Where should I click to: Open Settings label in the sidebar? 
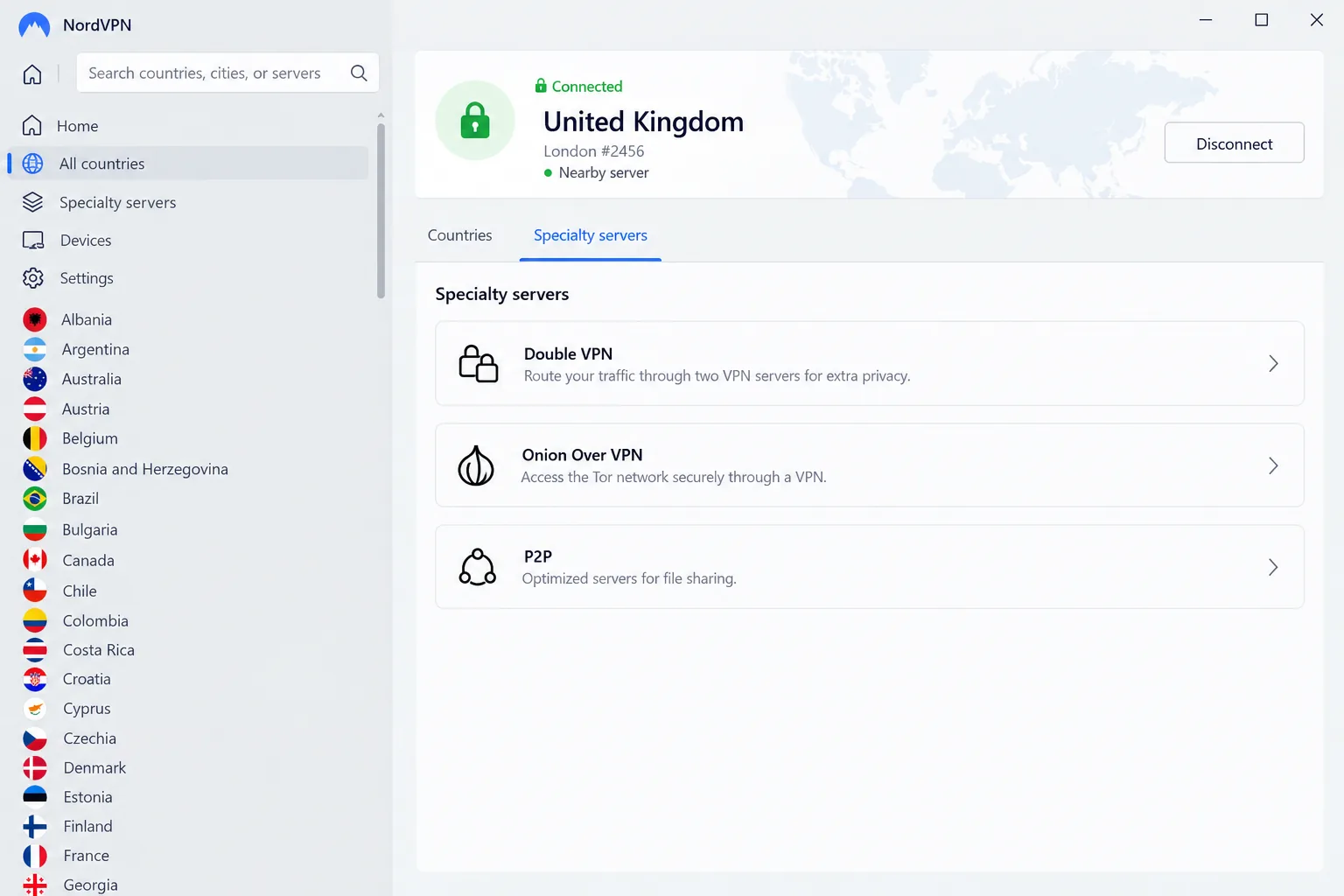tap(87, 278)
